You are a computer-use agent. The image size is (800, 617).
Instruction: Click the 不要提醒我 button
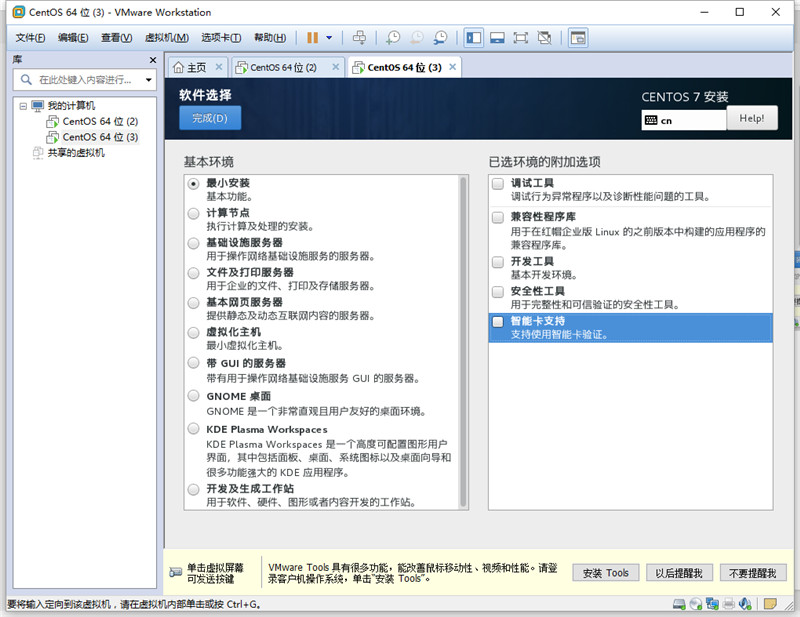[753, 573]
